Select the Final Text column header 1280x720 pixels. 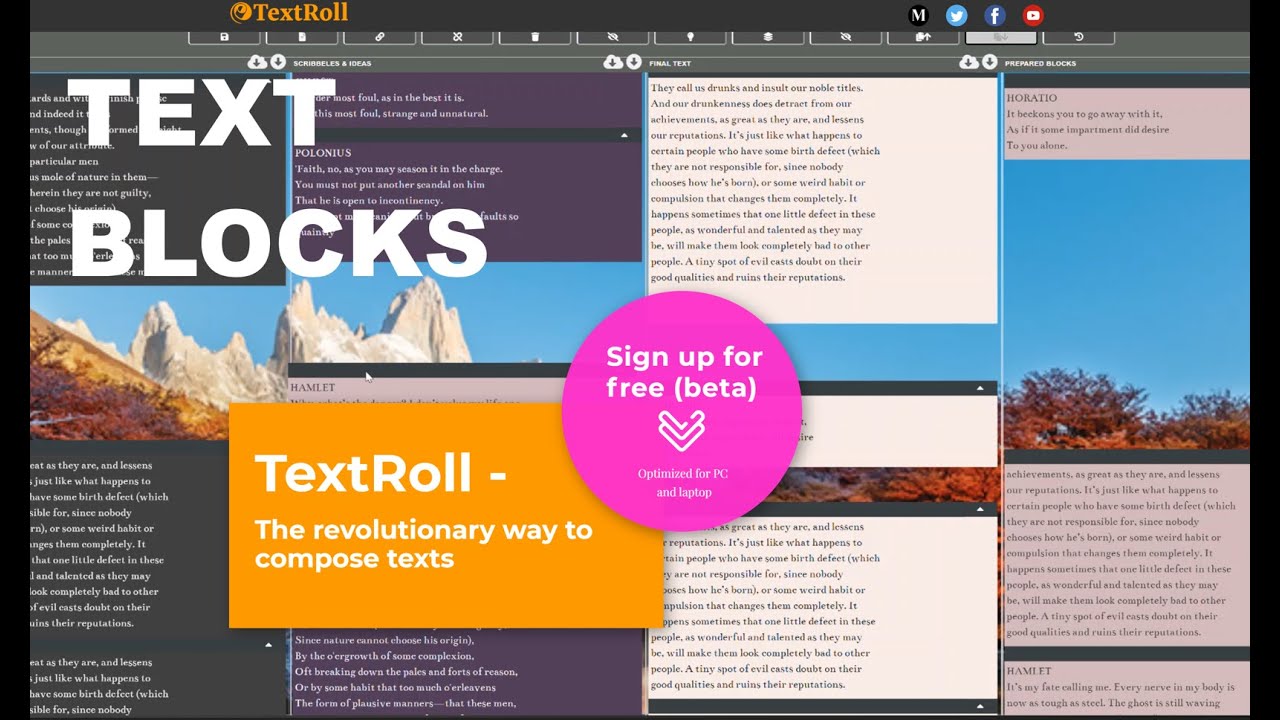tap(670, 63)
